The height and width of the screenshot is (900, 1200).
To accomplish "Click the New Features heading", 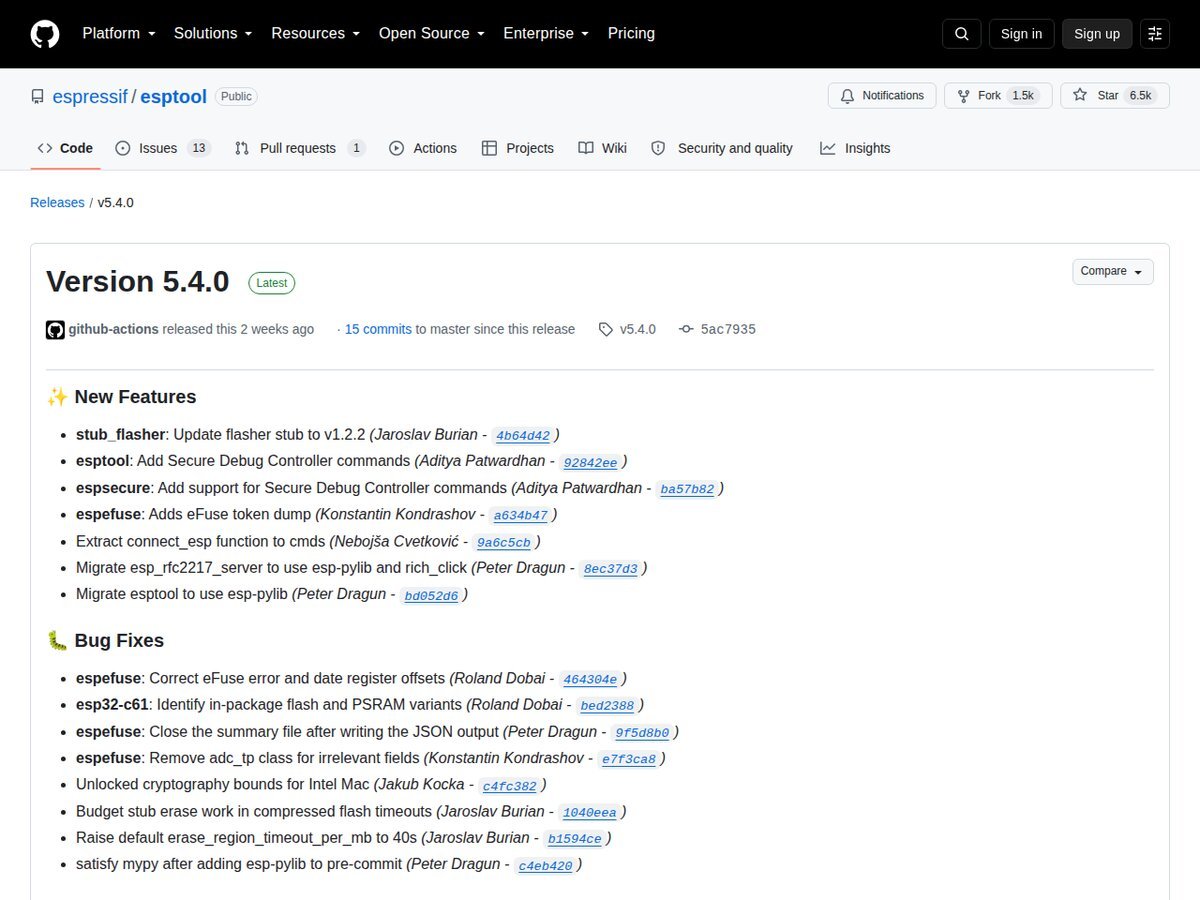I will 121,397.
